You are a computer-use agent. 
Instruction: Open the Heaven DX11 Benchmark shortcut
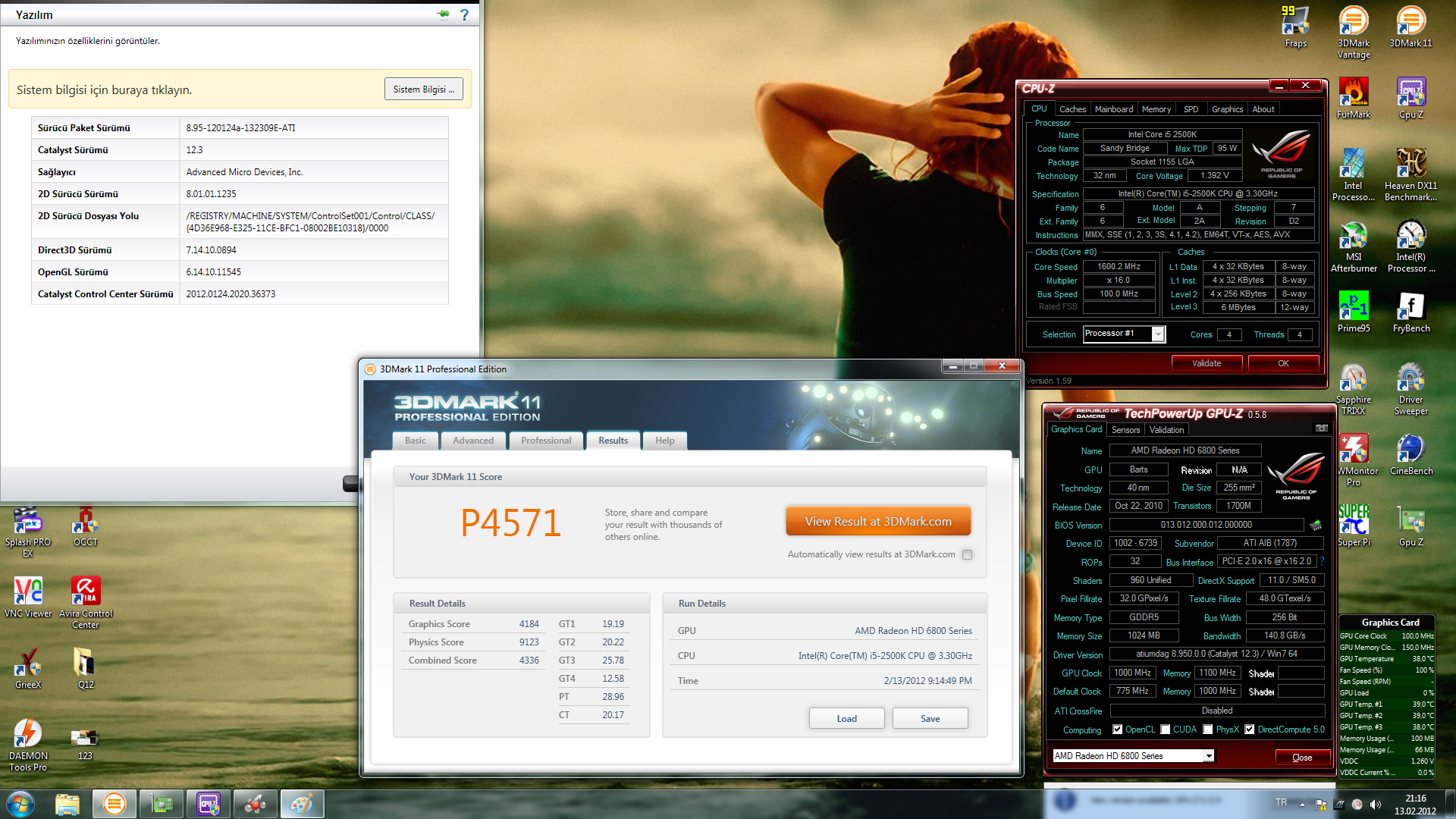pyautogui.click(x=1410, y=175)
